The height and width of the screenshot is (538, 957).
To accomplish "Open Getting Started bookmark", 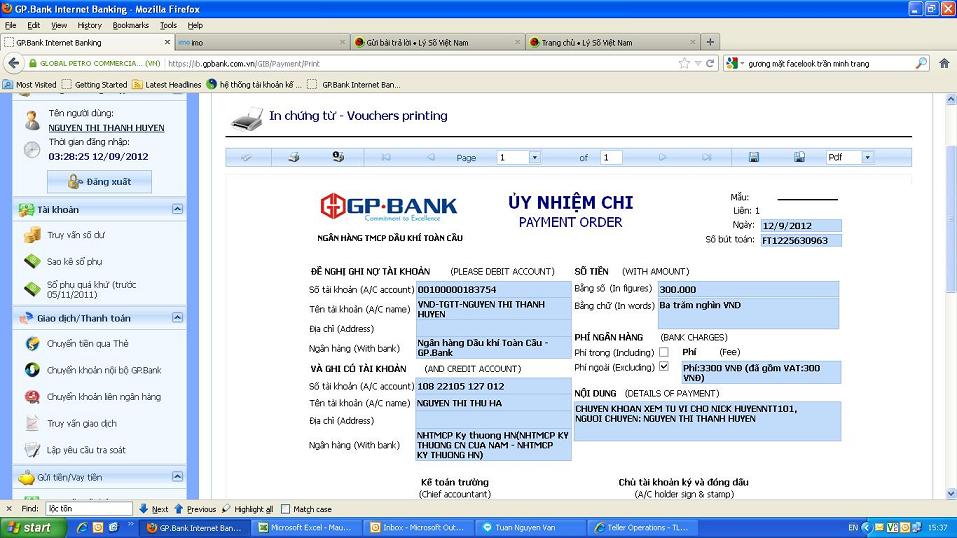I will coord(95,85).
